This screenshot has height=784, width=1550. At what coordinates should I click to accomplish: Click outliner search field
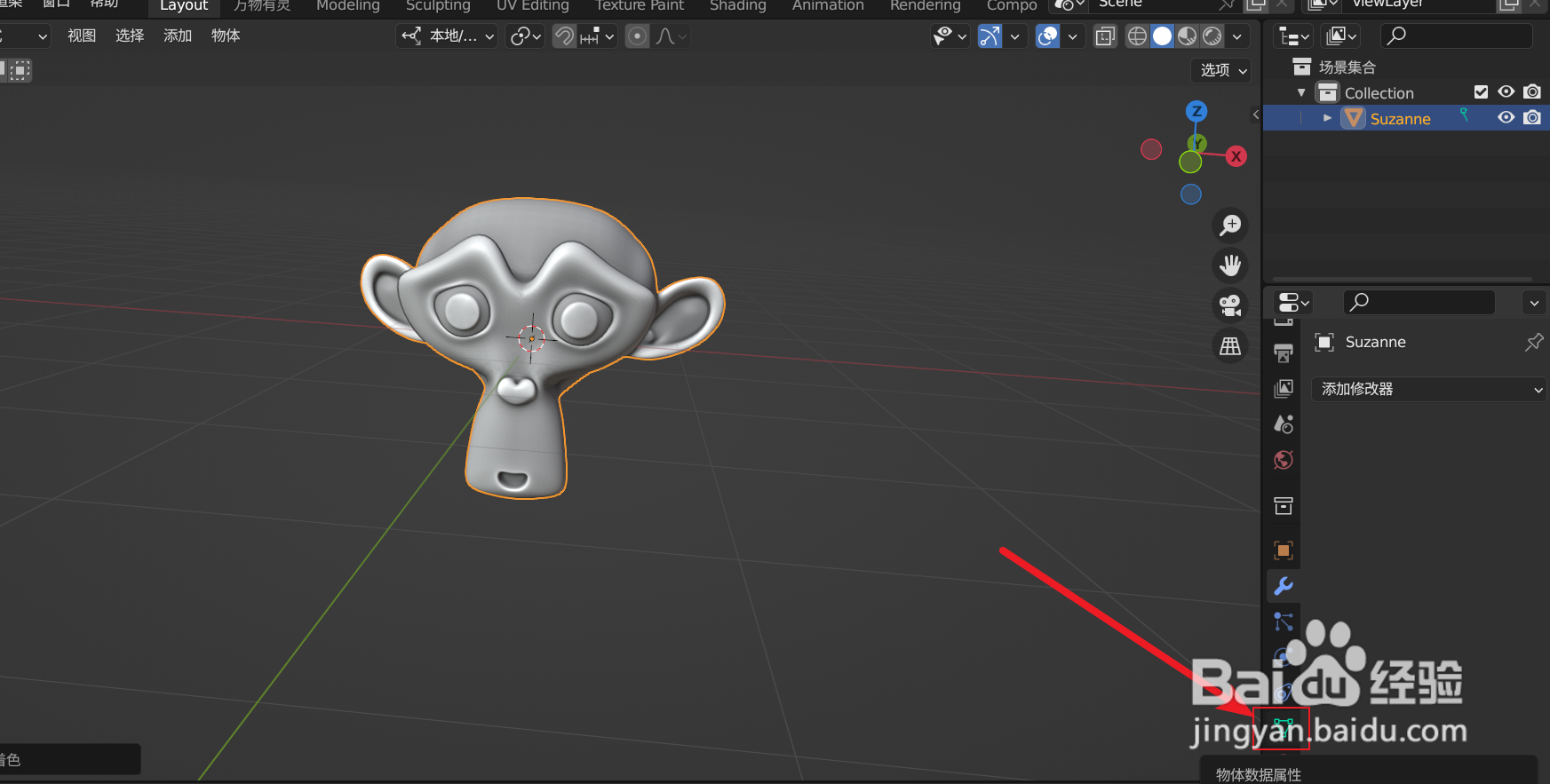(x=1457, y=36)
